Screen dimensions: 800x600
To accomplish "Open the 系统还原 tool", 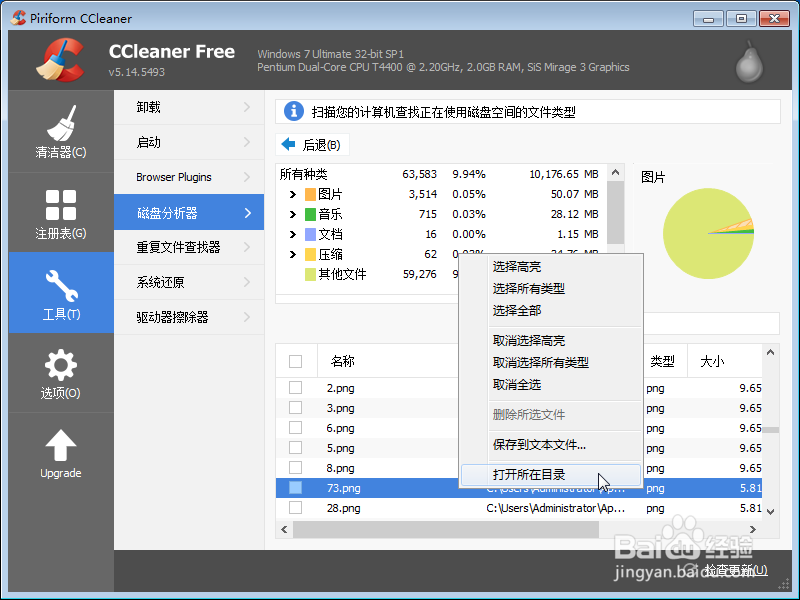I will click(189, 282).
